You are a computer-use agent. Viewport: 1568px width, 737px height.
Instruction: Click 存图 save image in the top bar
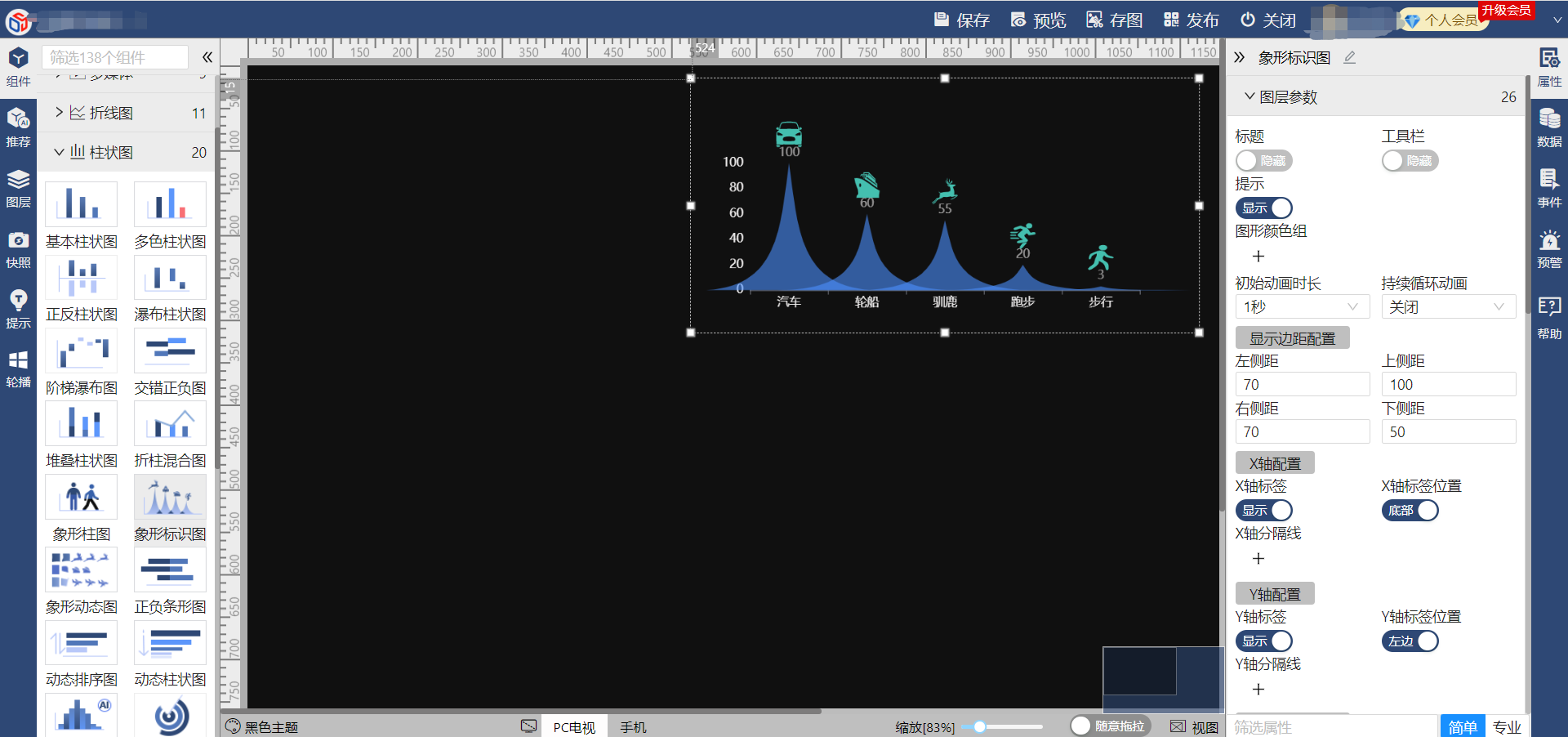(x=1115, y=20)
